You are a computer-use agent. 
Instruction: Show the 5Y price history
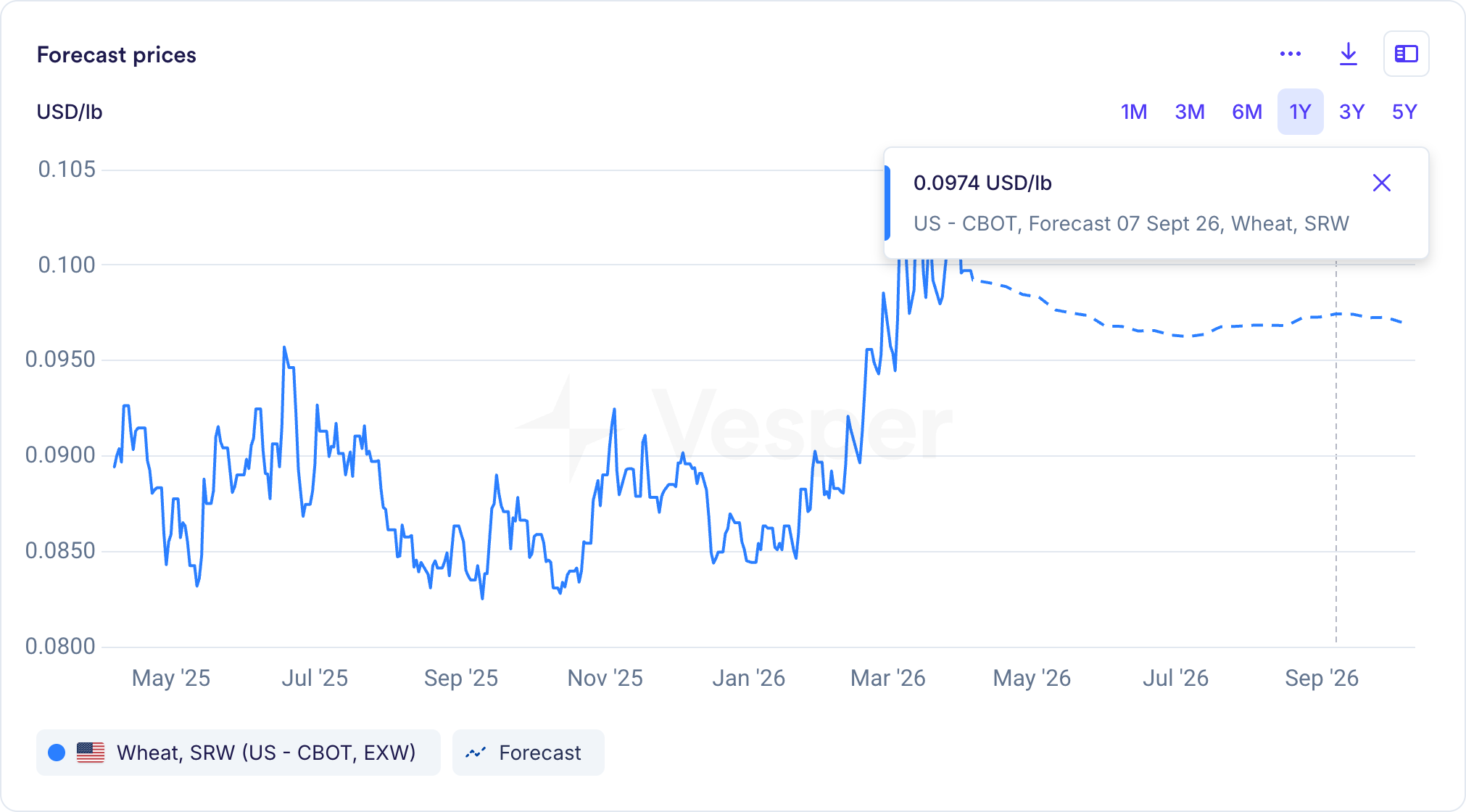[1404, 112]
